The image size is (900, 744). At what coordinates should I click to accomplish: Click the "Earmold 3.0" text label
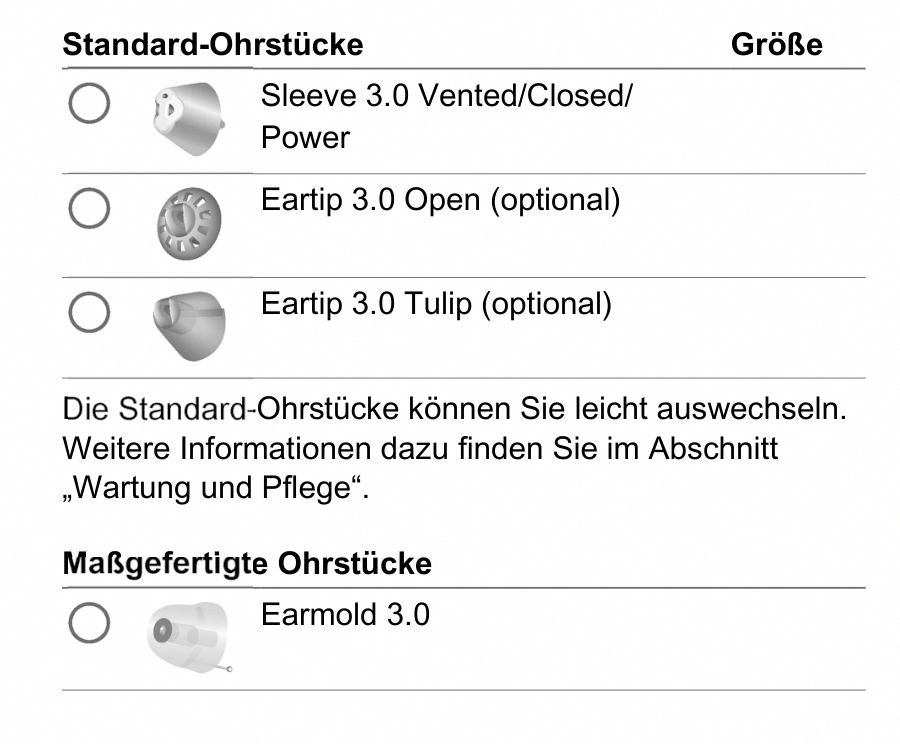[345, 614]
